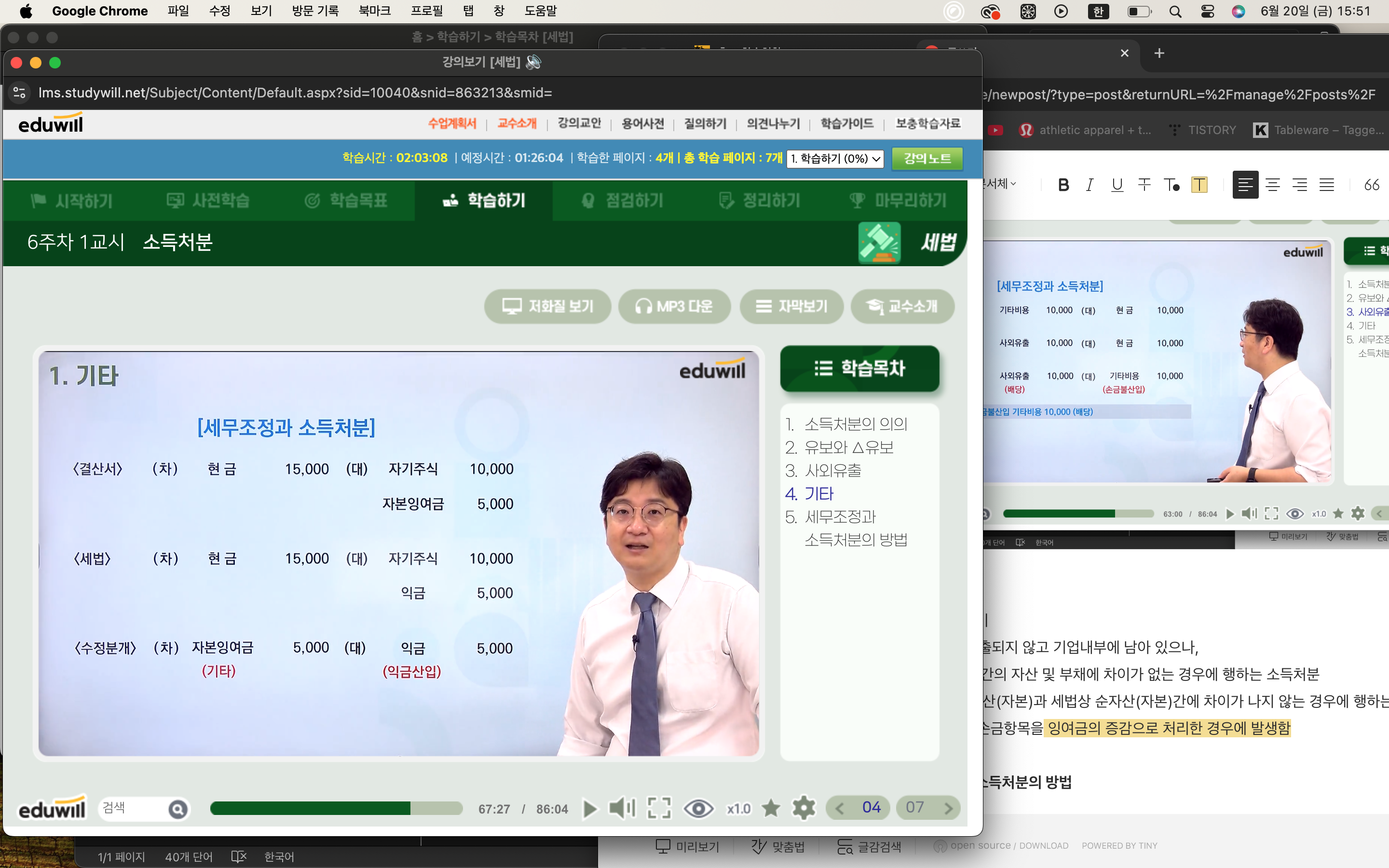The height and width of the screenshot is (868, 1389).
Task: Open player settings gear icon
Action: 803,808
